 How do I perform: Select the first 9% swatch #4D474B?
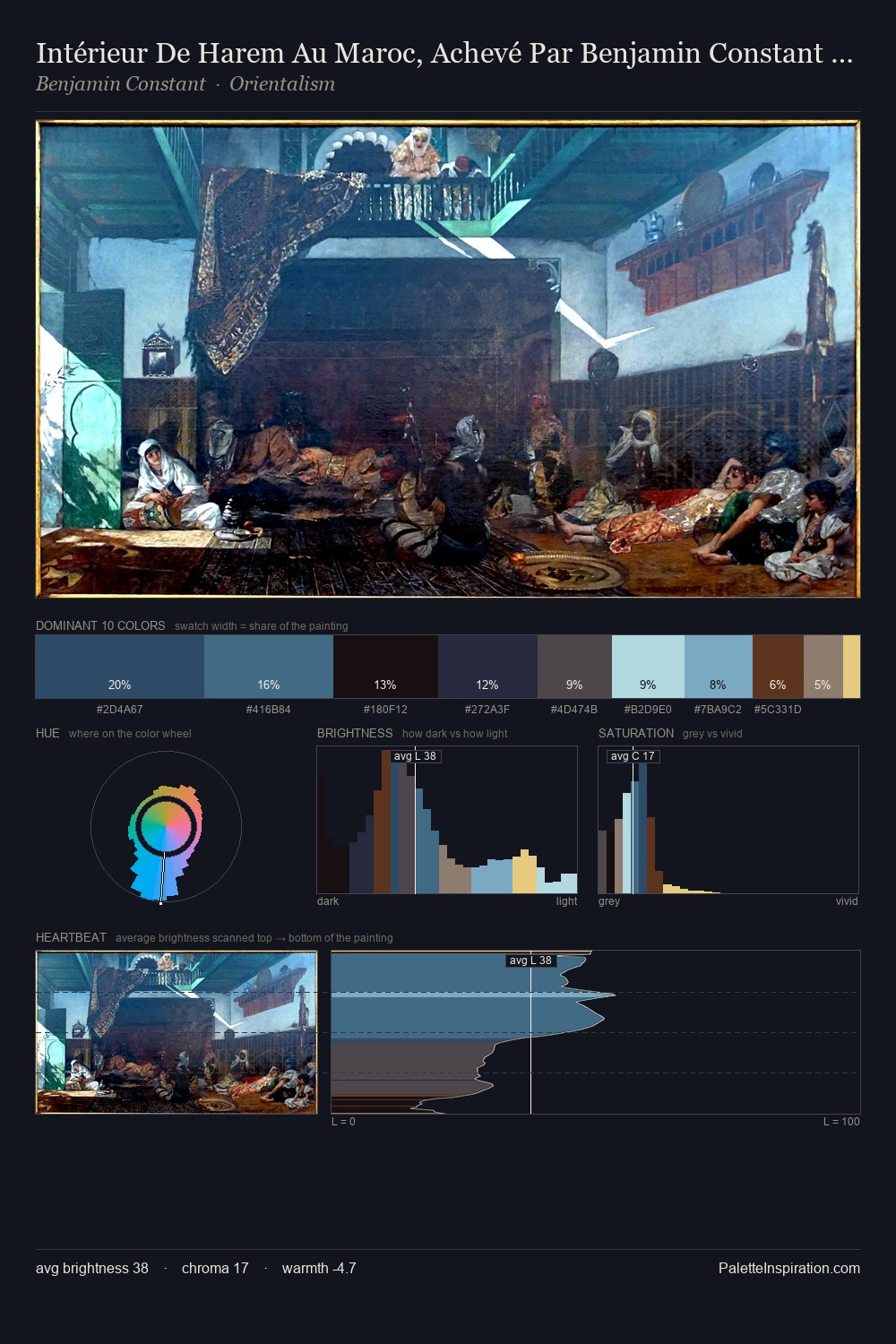(x=574, y=667)
